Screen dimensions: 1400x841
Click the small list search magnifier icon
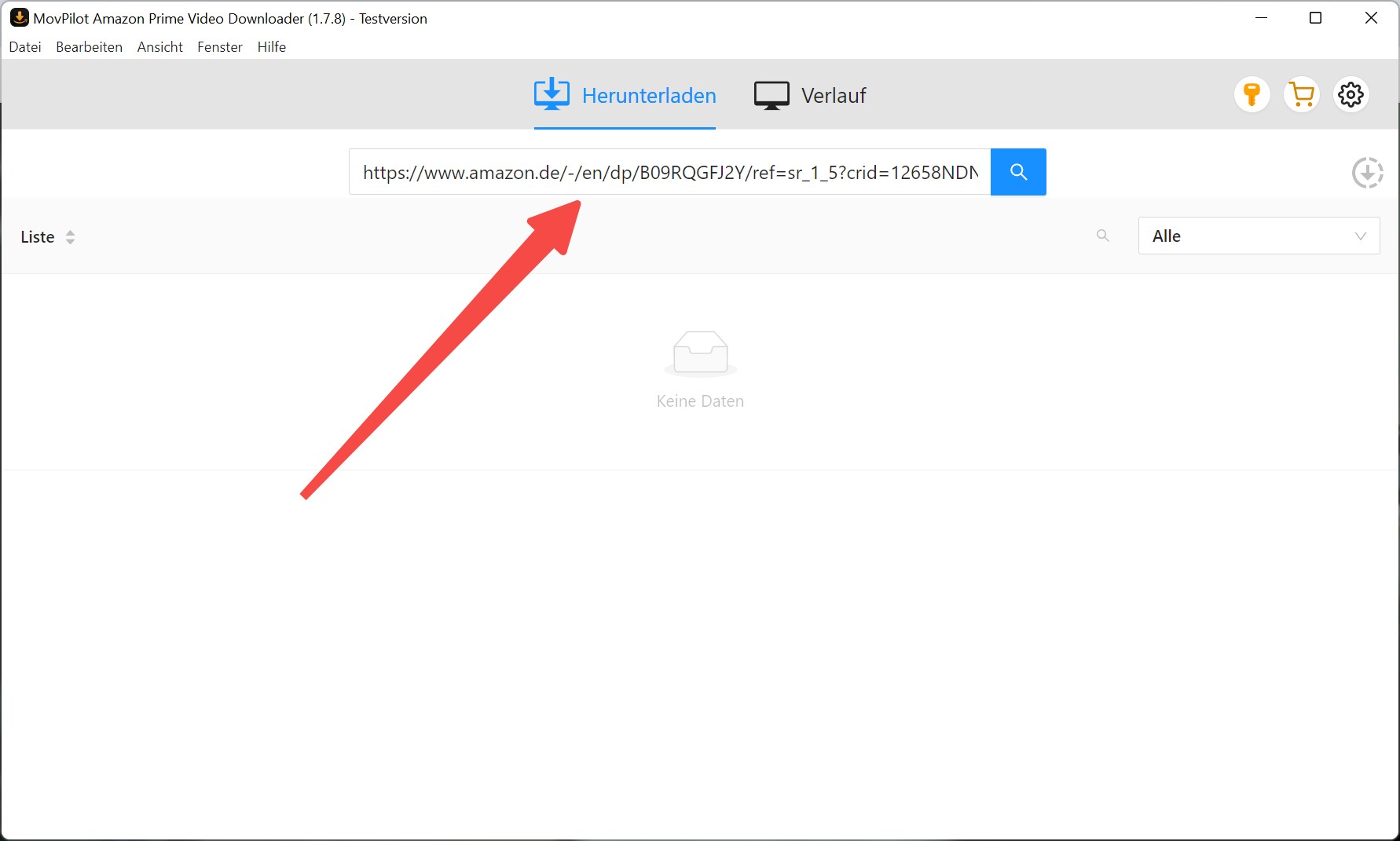point(1103,236)
